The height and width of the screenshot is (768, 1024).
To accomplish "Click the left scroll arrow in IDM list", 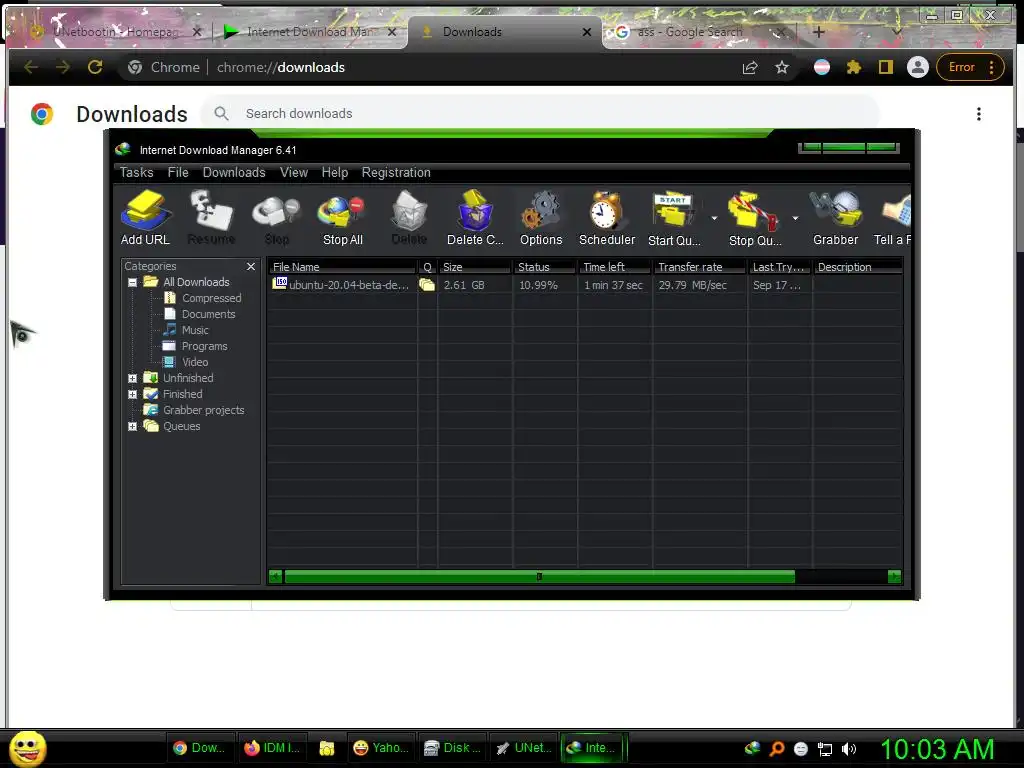I will (276, 577).
